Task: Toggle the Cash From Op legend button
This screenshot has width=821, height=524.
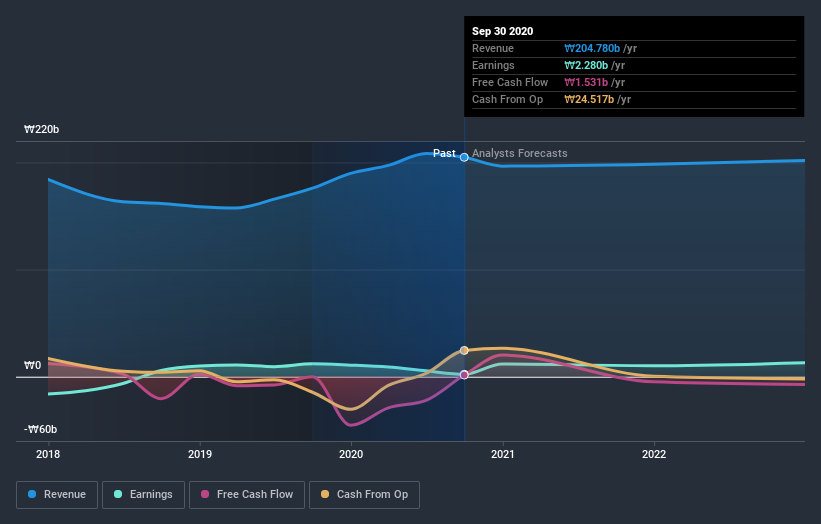Action: coord(364,495)
